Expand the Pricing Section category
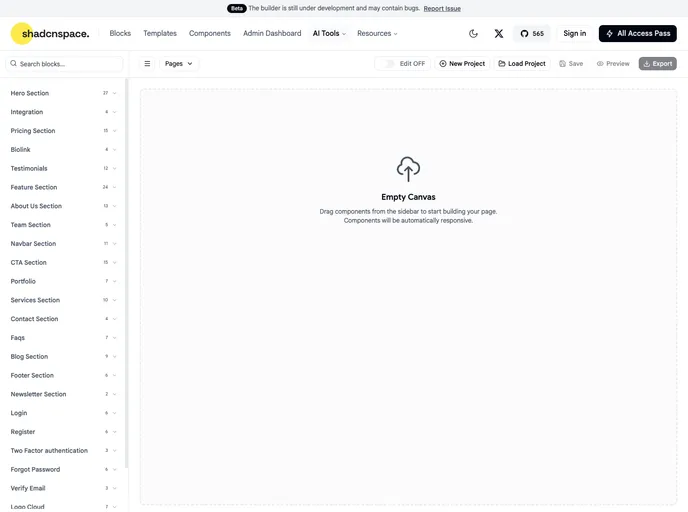Viewport: 688px width, 512px height. [x=63, y=131]
